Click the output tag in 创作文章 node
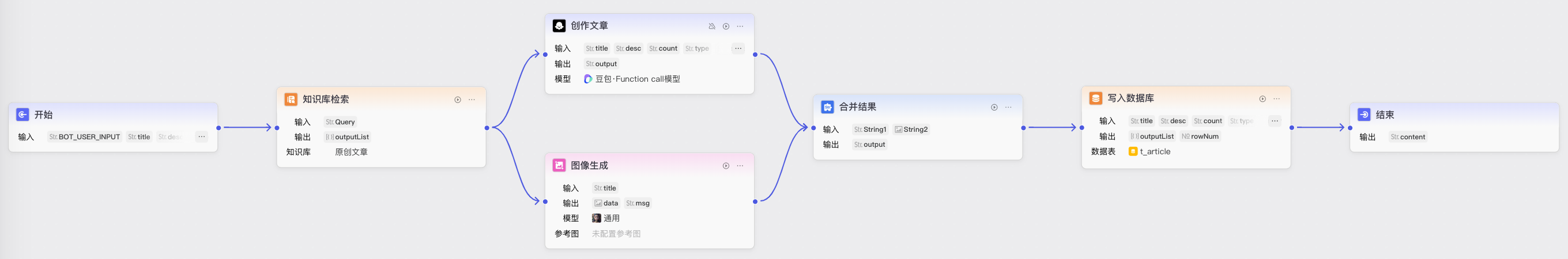This screenshot has width=1568, height=259. (x=601, y=64)
